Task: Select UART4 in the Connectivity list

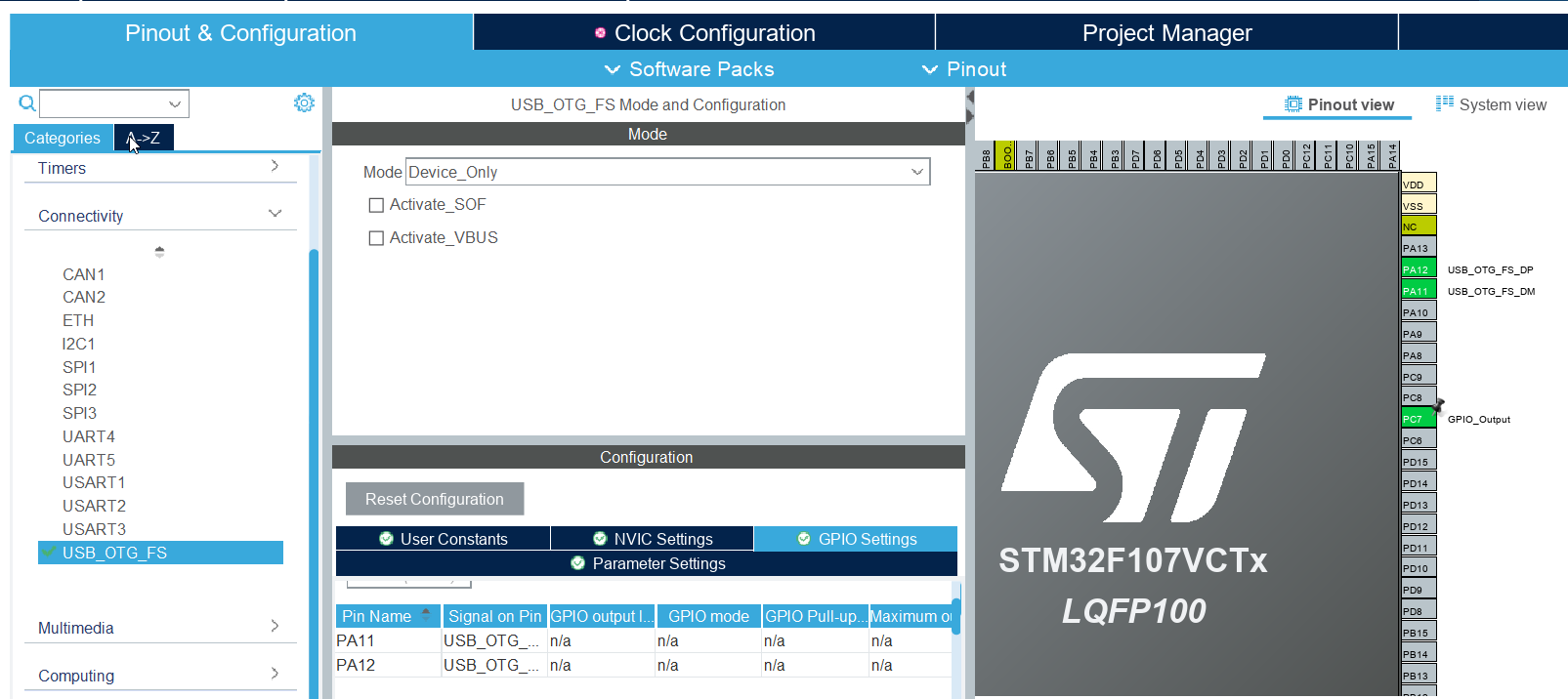Action: 89,436
